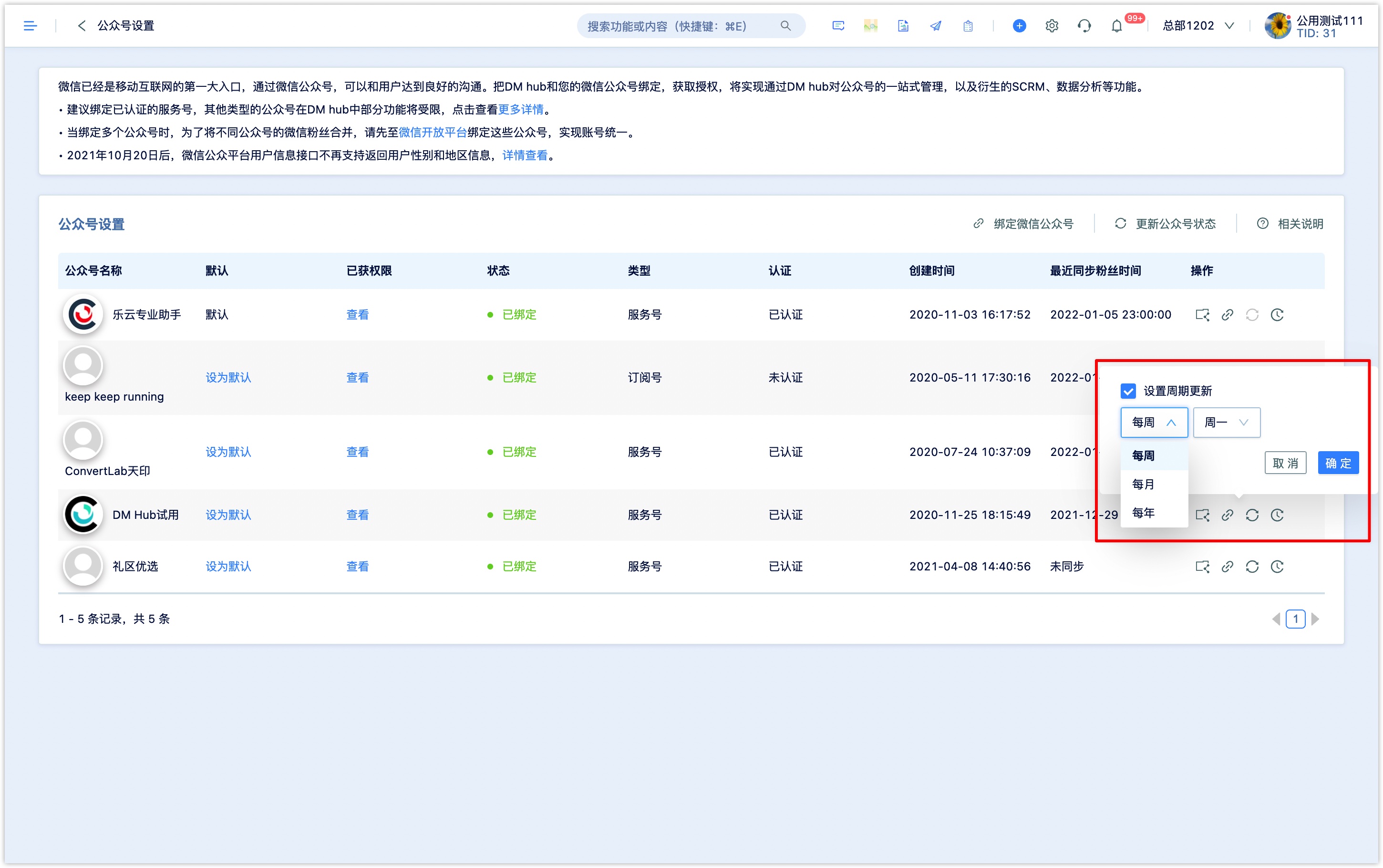Click 更新公众号状态 button
This screenshot has width=1383, height=868.
(x=1166, y=224)
